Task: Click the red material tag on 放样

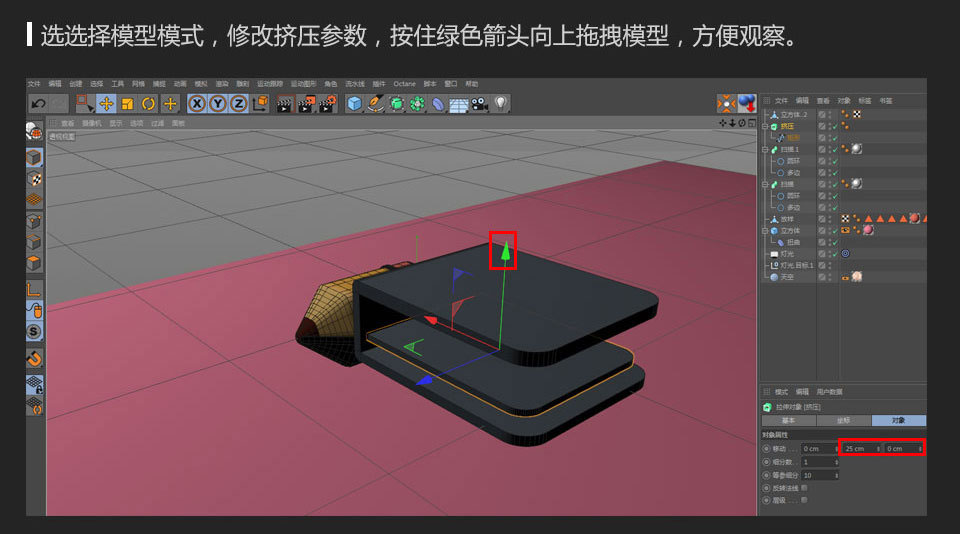Action: (914, 219)
